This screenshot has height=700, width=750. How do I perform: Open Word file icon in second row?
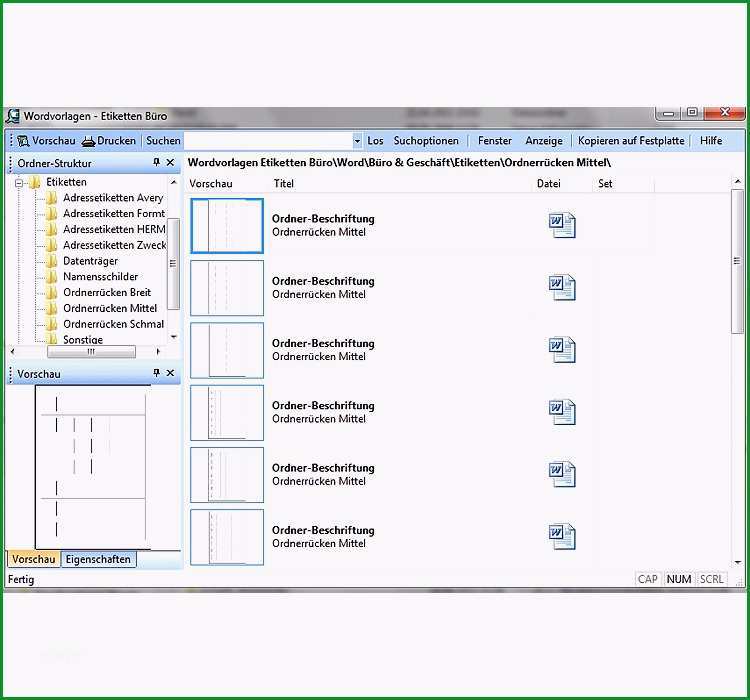562,288
